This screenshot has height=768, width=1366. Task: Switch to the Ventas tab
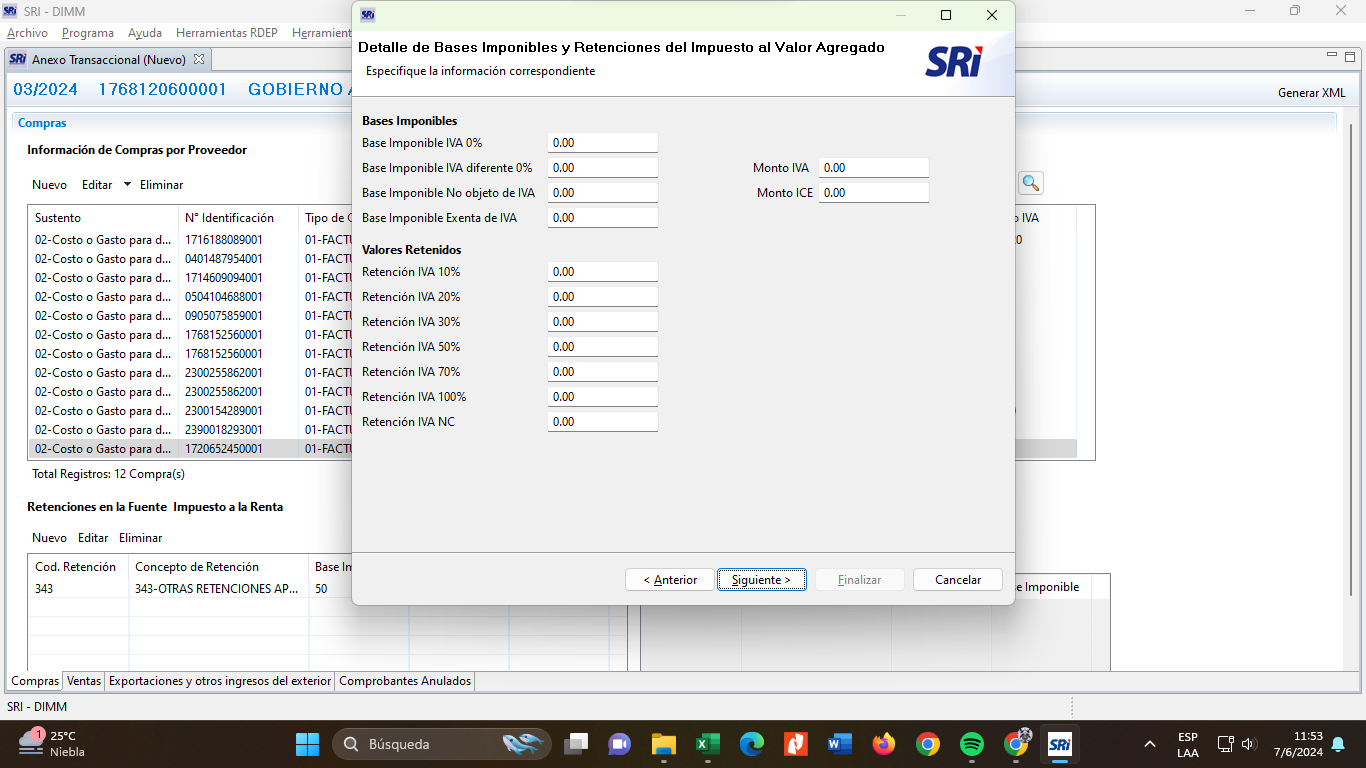[x=84, y=681]
